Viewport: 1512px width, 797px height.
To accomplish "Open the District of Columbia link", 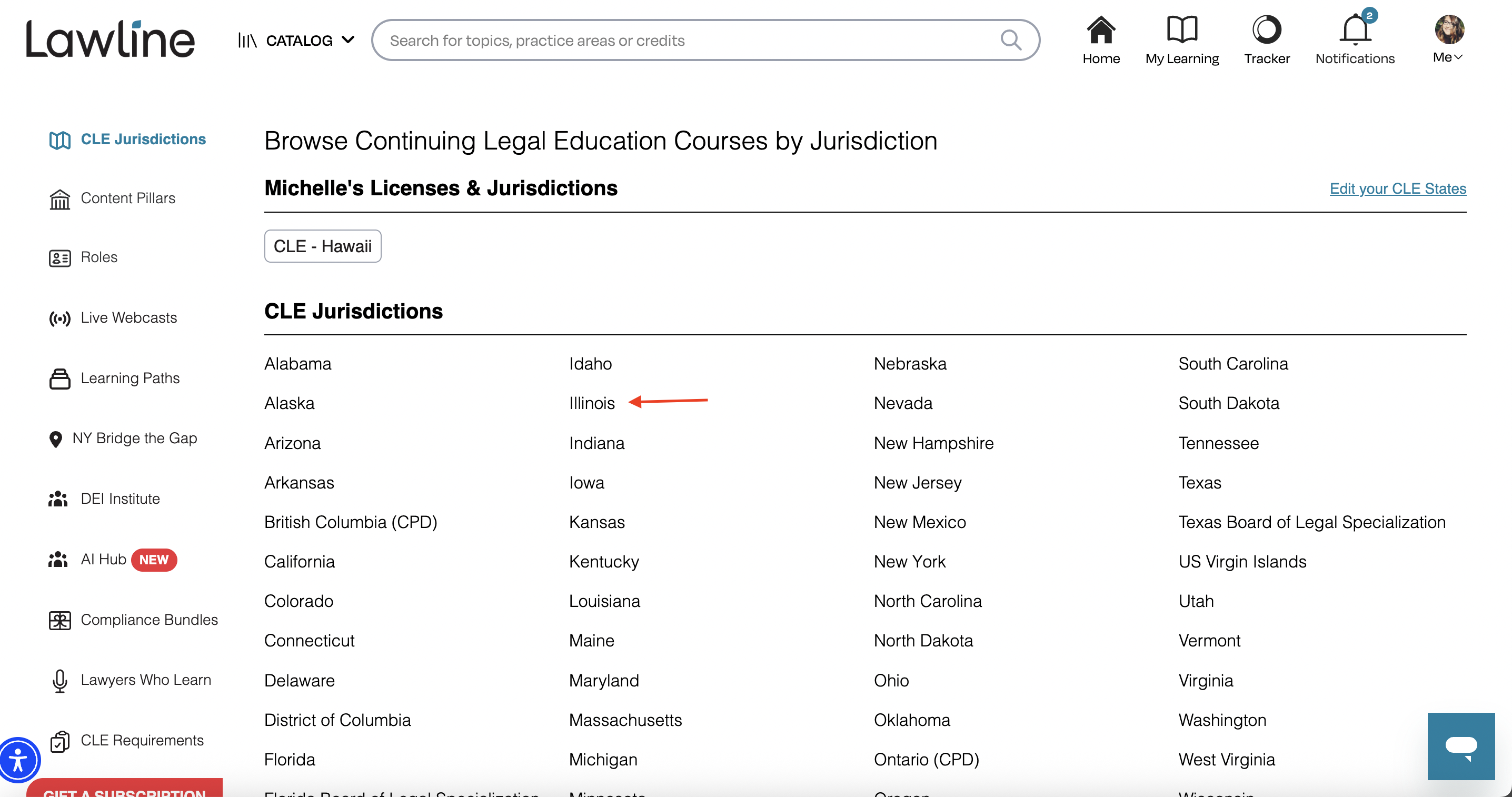I will [337, 720].
